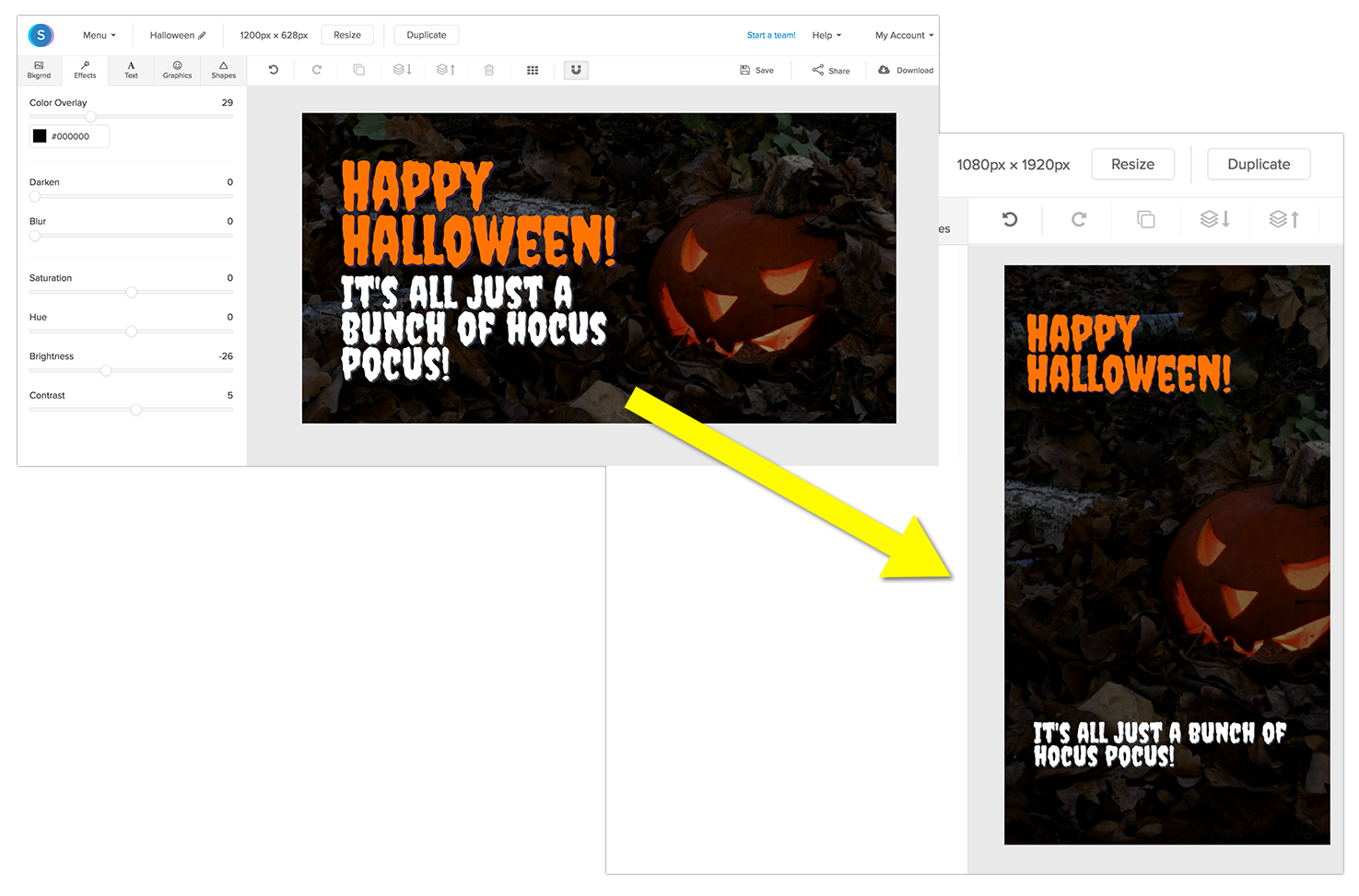Click the pencil icon next to Halloween
Screen dimensions: 1359x896
202,36
